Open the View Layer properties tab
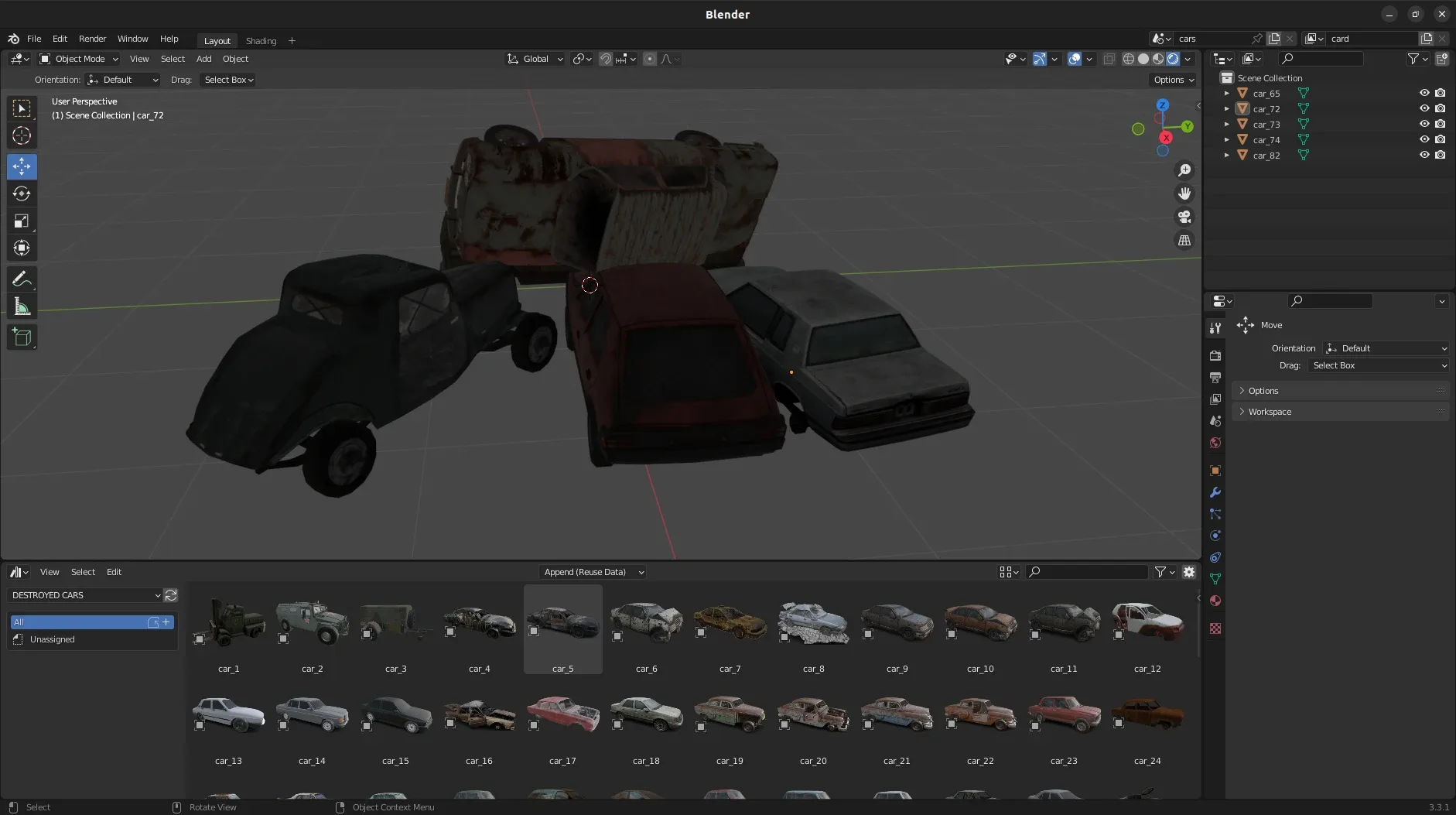 tap(1215, 399)
